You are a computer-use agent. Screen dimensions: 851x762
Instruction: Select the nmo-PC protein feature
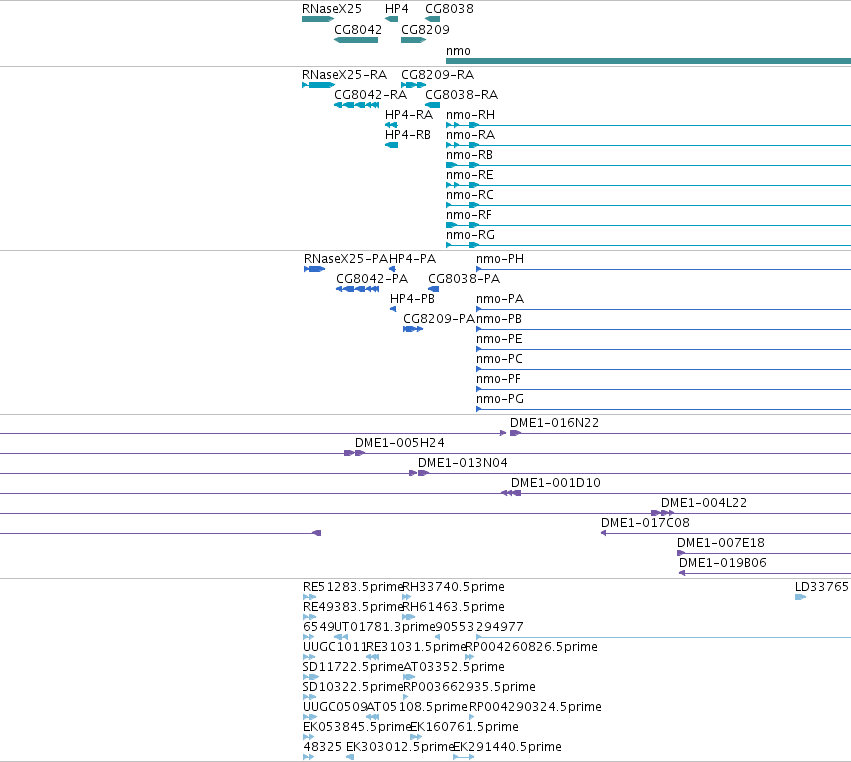click(x=663, y=370)
